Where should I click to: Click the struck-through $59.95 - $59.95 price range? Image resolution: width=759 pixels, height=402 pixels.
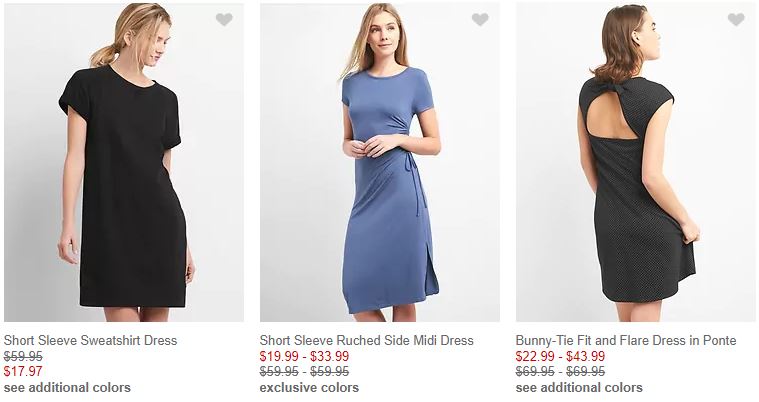tap(304, 371)
